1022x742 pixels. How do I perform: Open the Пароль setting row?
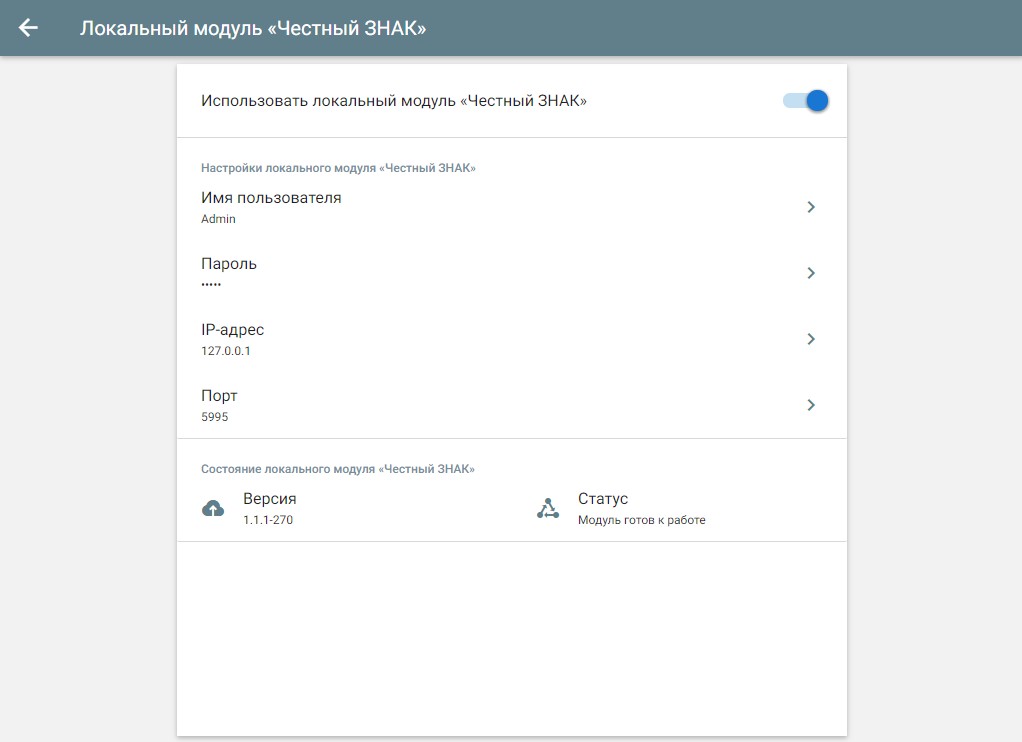(512, 273)
